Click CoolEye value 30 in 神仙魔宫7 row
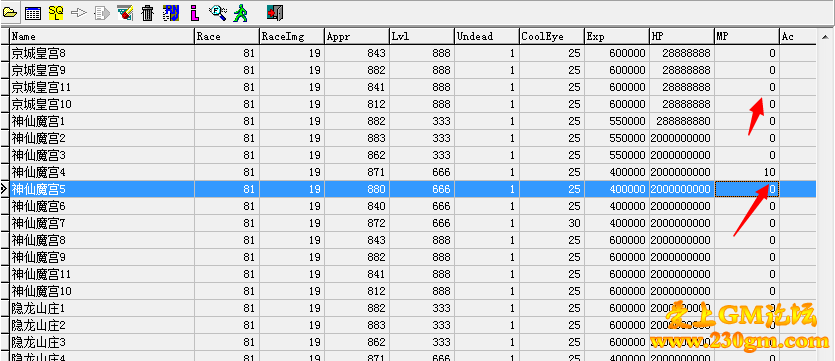 [x=552, y=223]
